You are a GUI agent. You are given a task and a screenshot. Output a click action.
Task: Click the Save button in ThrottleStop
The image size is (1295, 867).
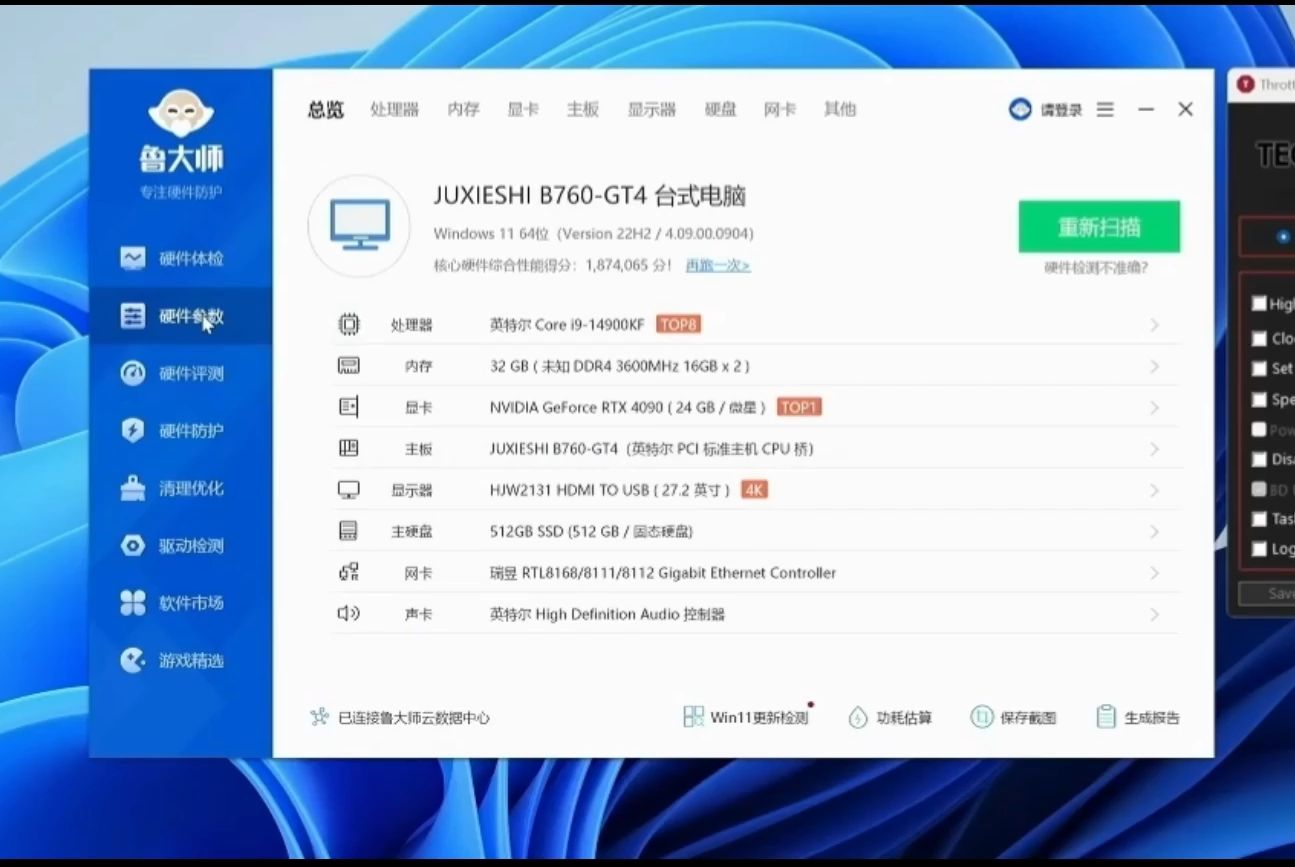coord(1267,593)
